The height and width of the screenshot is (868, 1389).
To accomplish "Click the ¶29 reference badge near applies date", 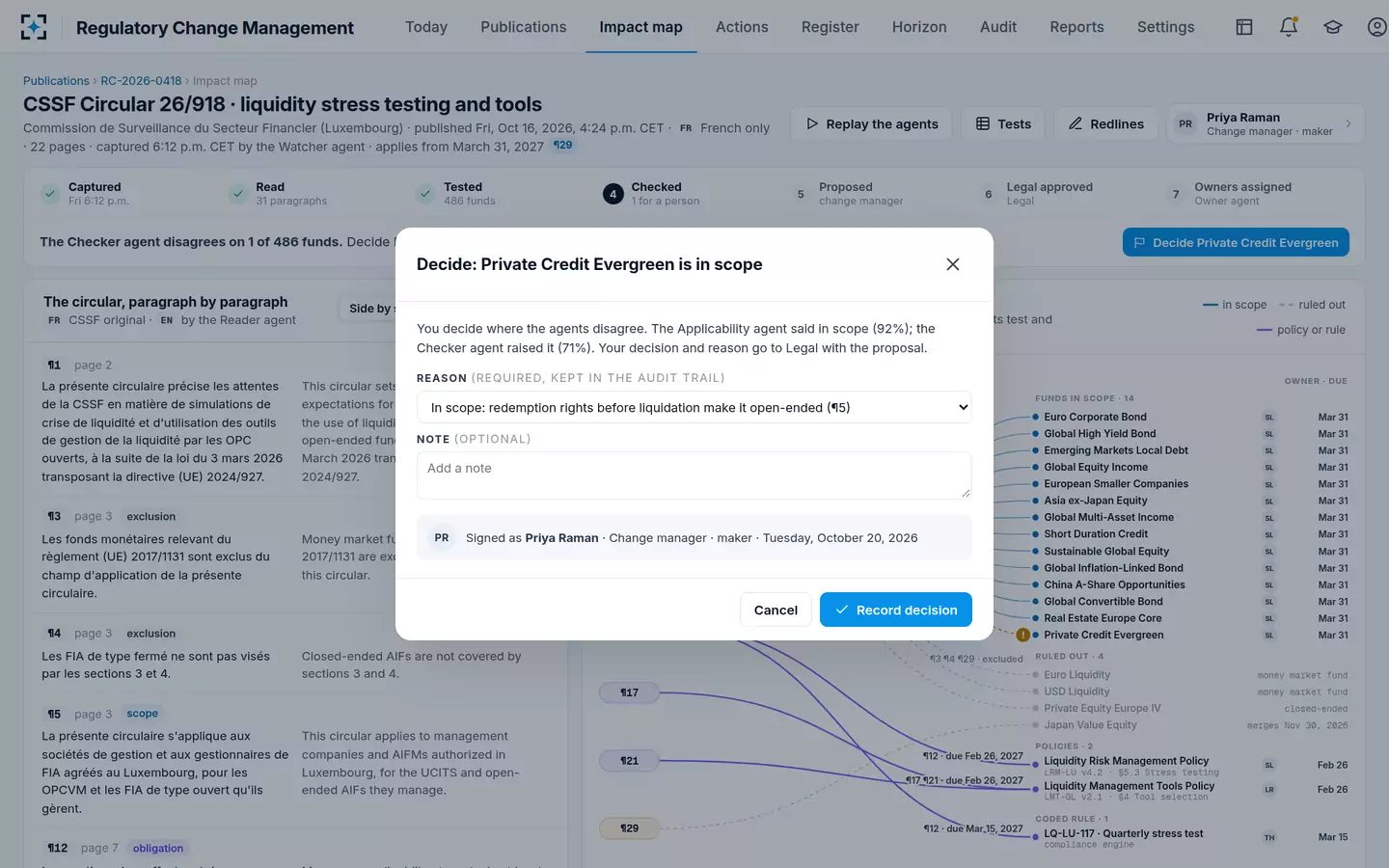I will [562, 146].
